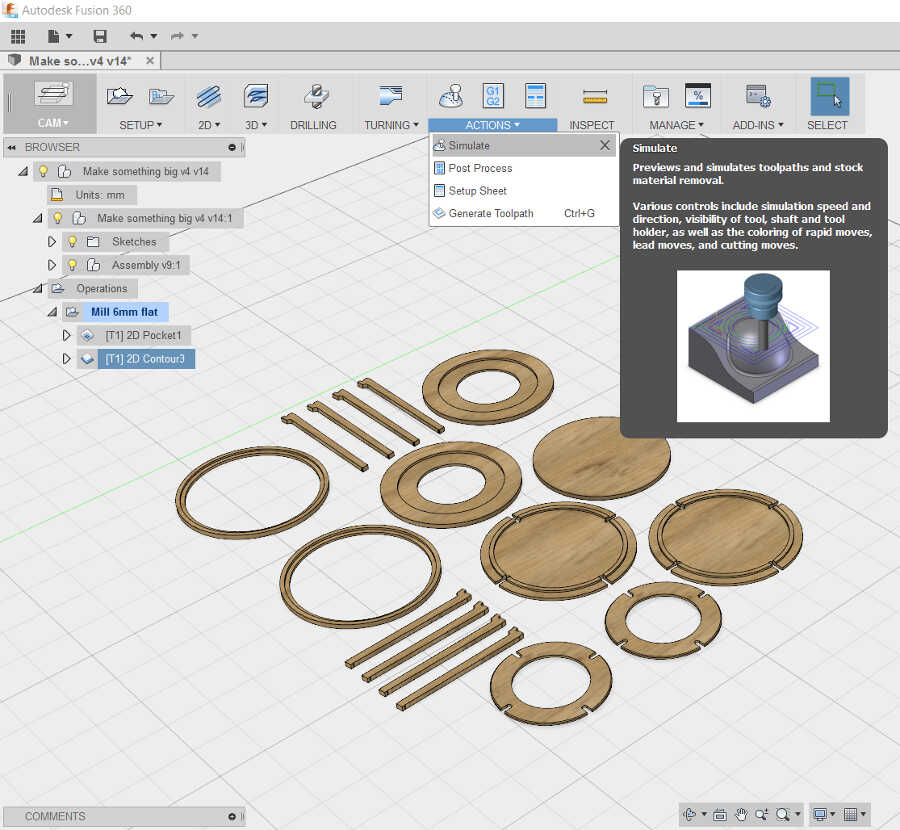This screenshot has height=830, width=900.
Task: Open the MANAGE dropdown menu
Action: [x=676, y=125]
